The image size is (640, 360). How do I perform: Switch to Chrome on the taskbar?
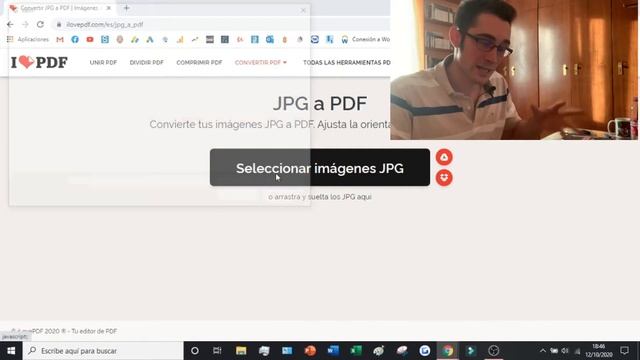pos(448,351)
